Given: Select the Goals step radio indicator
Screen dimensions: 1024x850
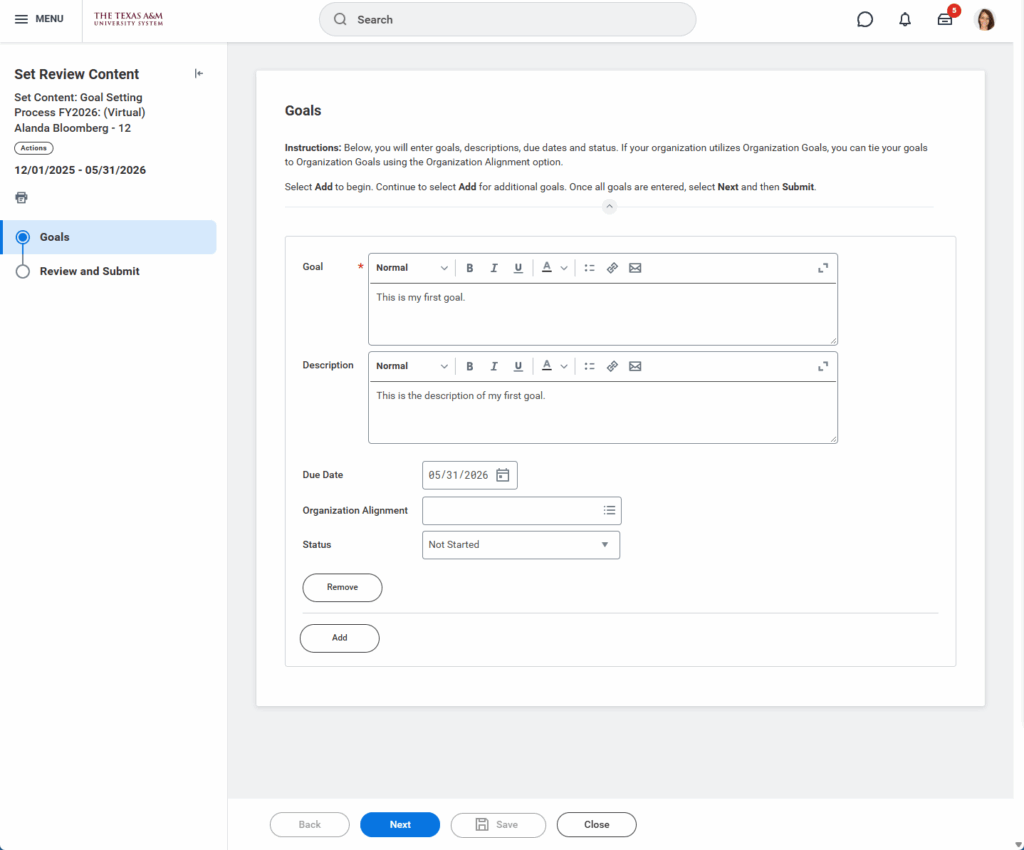Looking at the screenshot, I should [23, 237].
